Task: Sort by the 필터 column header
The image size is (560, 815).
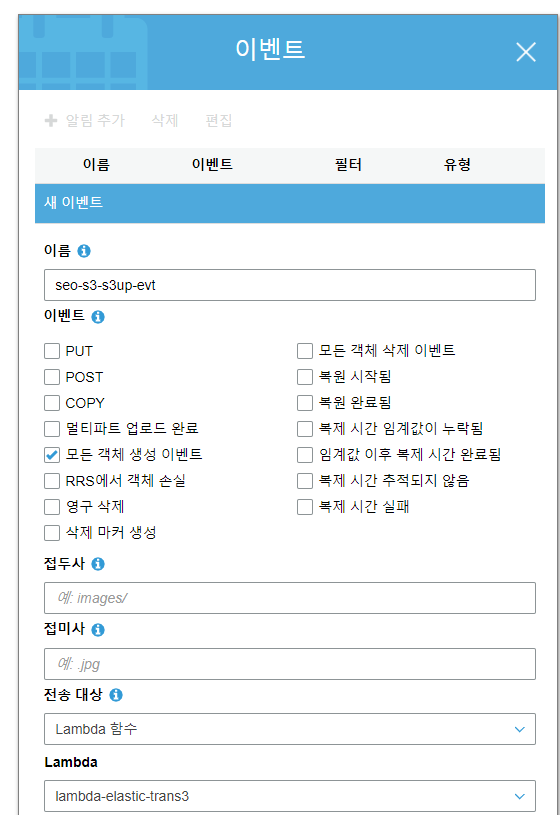Action: click(348, 165)
